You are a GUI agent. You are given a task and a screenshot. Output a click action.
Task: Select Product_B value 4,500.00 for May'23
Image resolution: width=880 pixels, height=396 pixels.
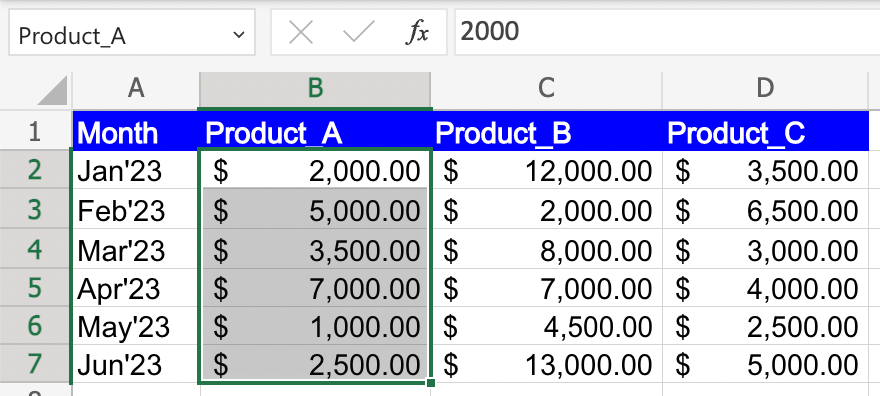coord(546,325)
